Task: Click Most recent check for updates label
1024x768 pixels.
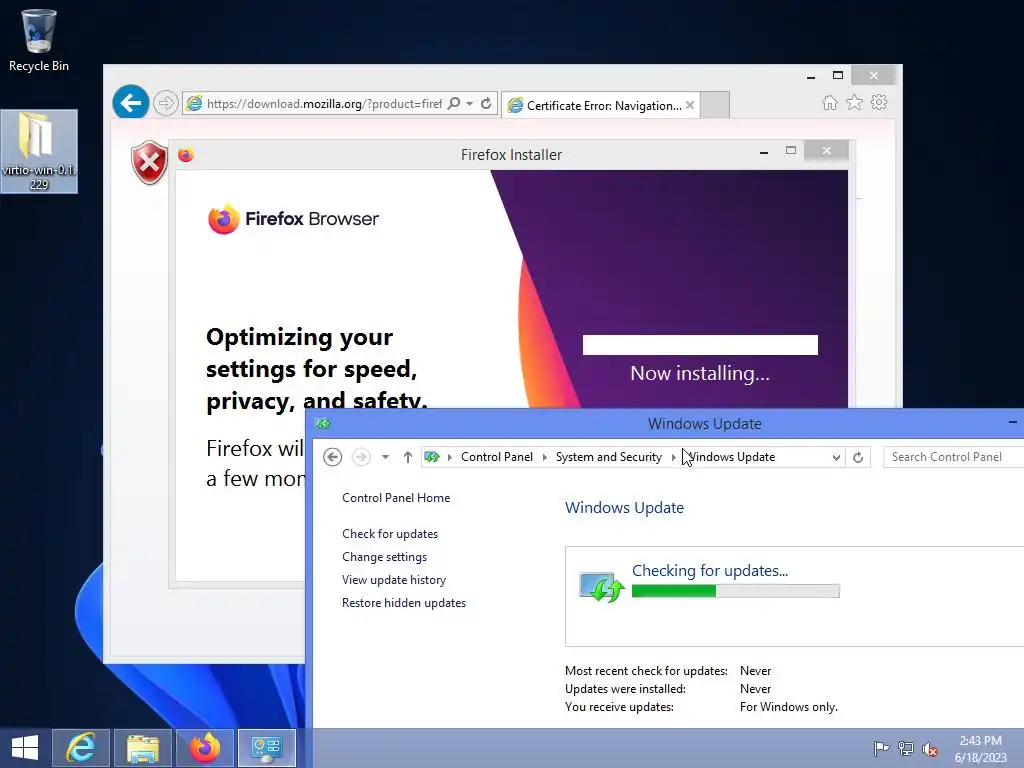Action: pos(646,671)
